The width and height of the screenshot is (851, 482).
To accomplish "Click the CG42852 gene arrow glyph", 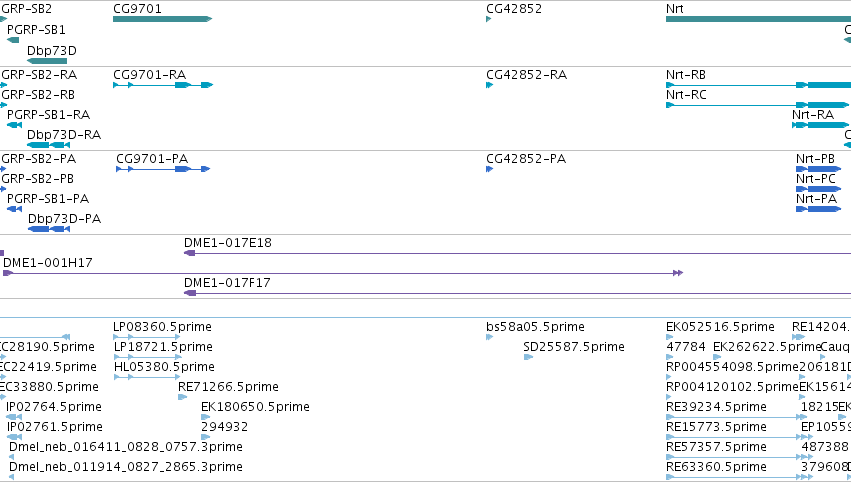I will [488, 19].
